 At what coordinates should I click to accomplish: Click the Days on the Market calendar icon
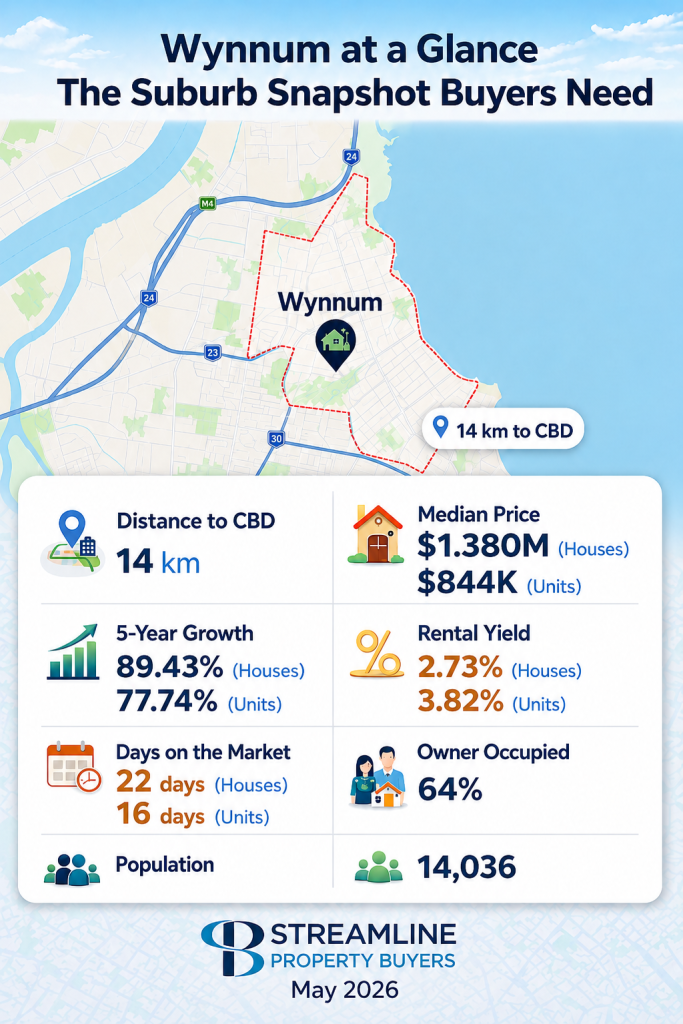pos(74,767)
